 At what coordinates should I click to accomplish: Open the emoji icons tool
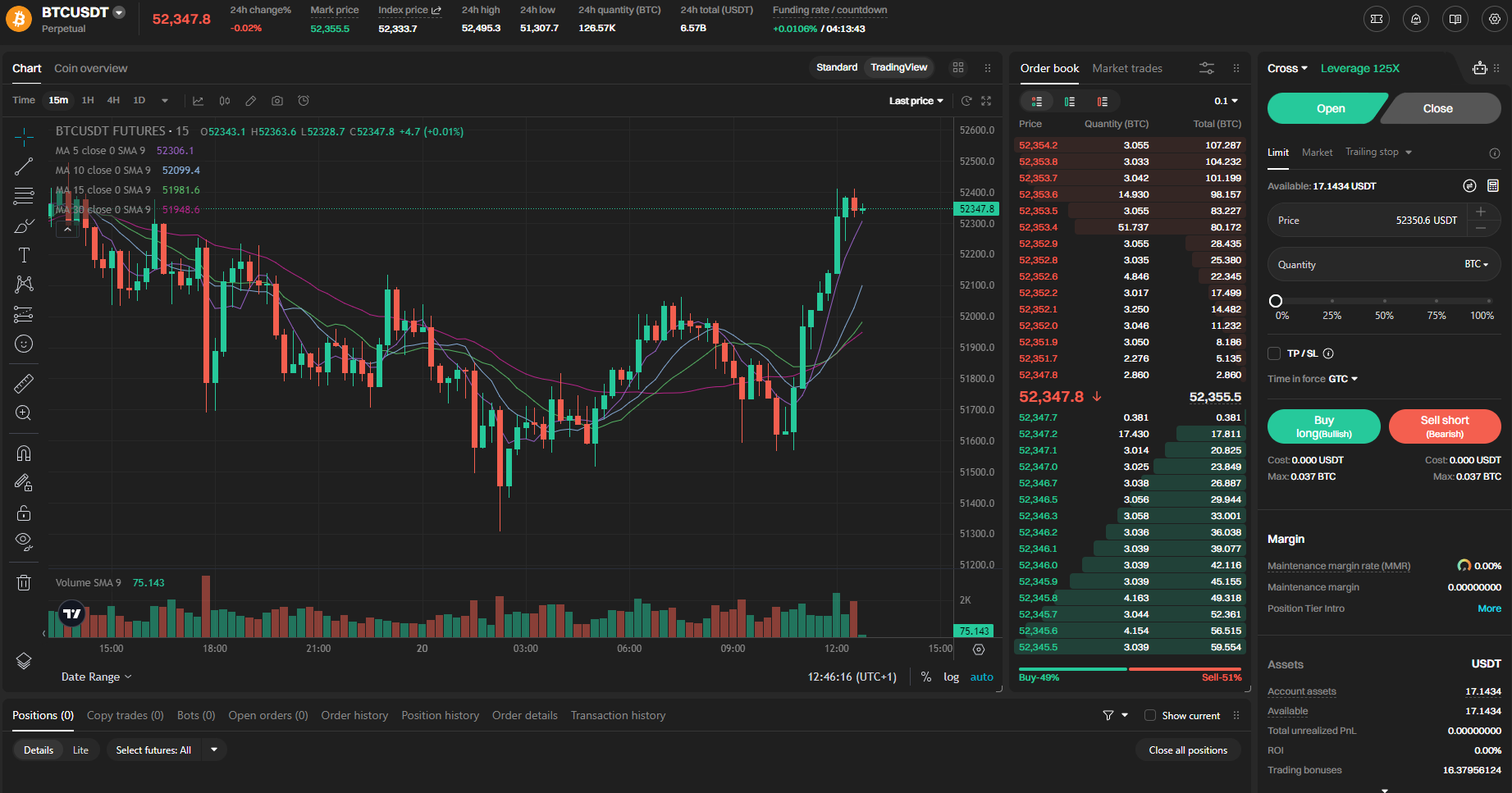(x=24, y=344)
